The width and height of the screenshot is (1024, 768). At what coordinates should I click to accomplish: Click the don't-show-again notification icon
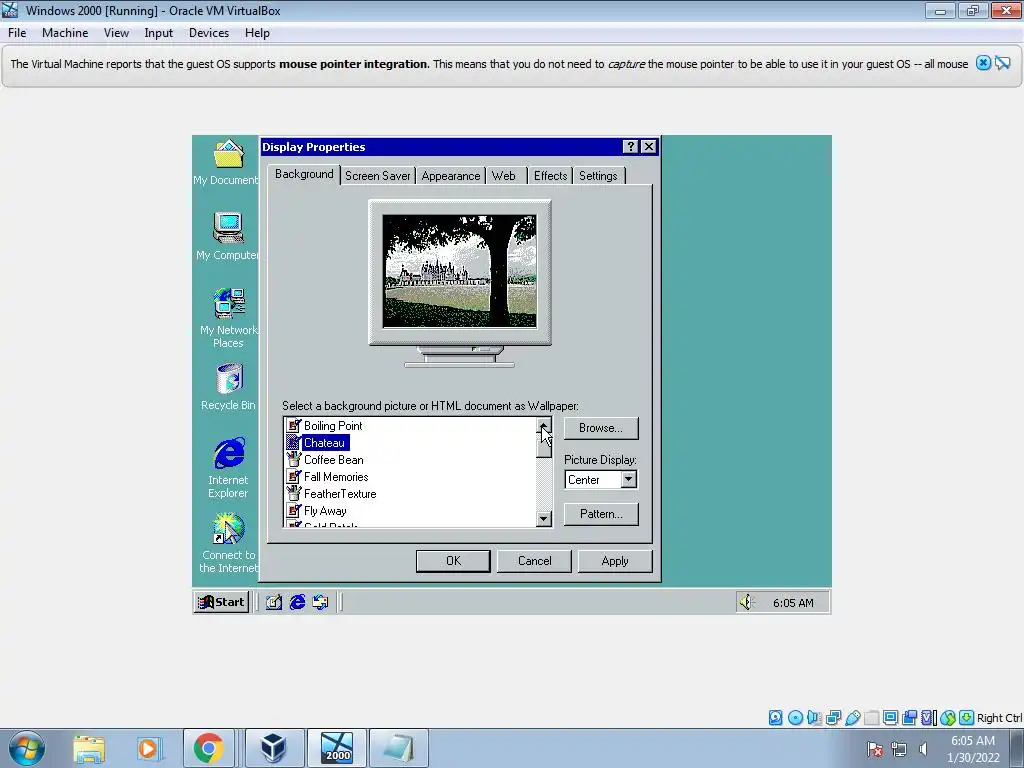[x=1003, y=63]
